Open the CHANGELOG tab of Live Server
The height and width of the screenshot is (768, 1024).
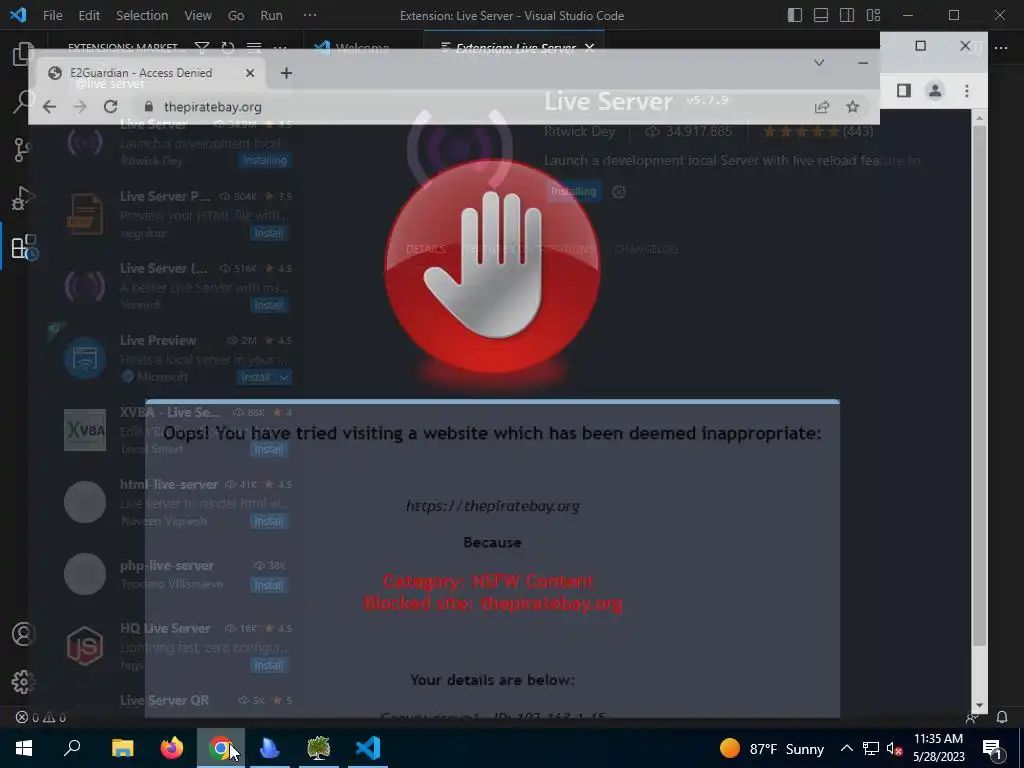646,249
